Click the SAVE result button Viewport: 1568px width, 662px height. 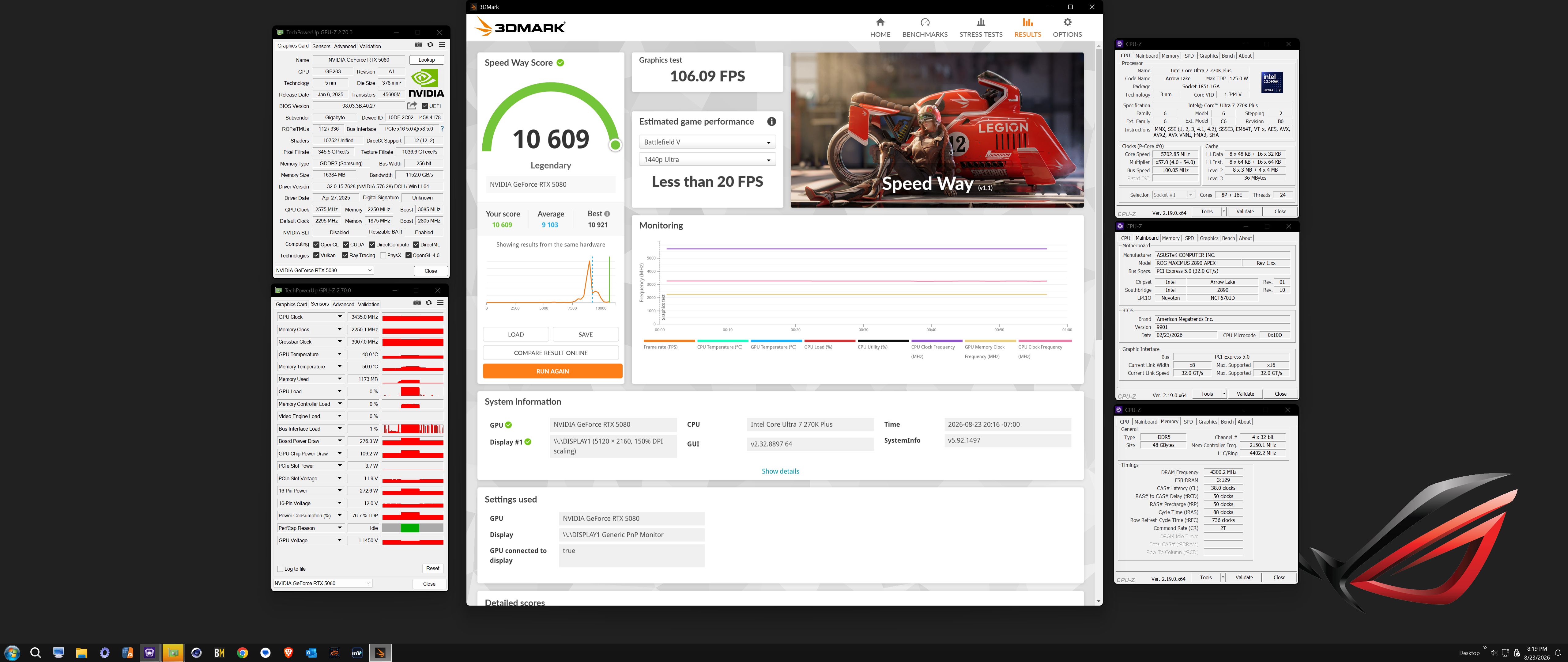pos(586,334)
